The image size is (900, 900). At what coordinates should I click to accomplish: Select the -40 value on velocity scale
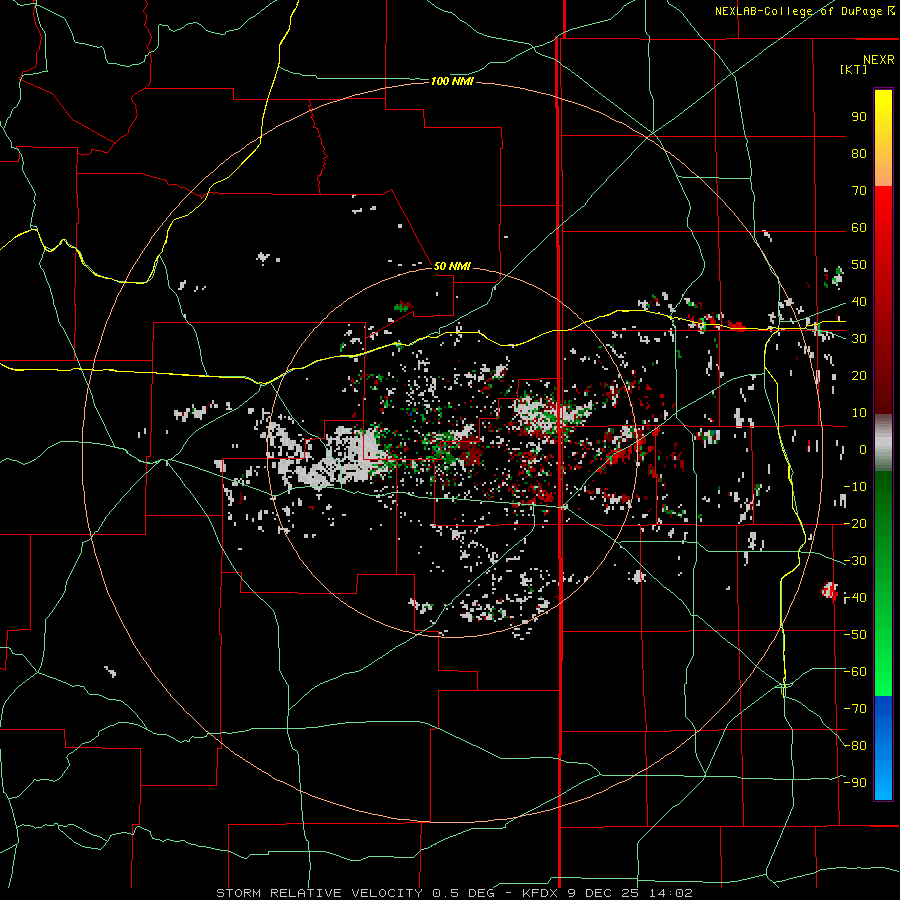(855, 598)
